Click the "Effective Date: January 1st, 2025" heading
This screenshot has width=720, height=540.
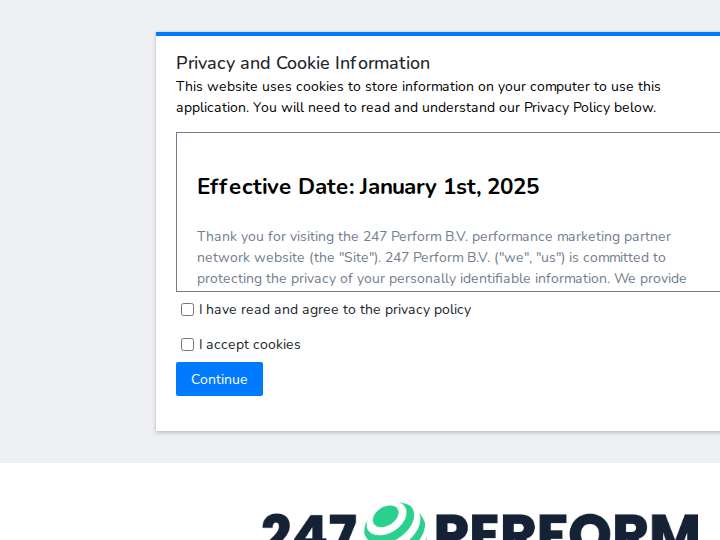(368, 187)
